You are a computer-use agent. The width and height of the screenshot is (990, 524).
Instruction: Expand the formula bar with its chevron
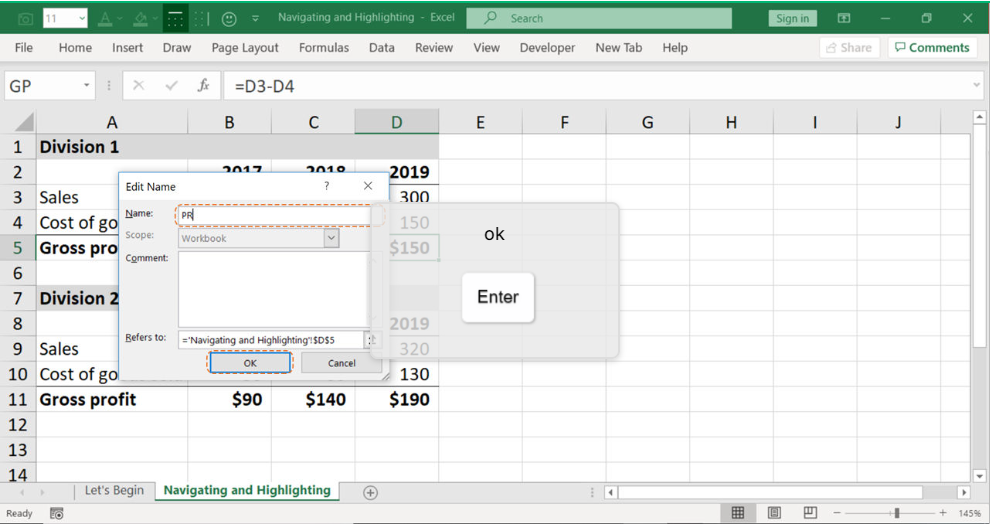coord(976,85)
